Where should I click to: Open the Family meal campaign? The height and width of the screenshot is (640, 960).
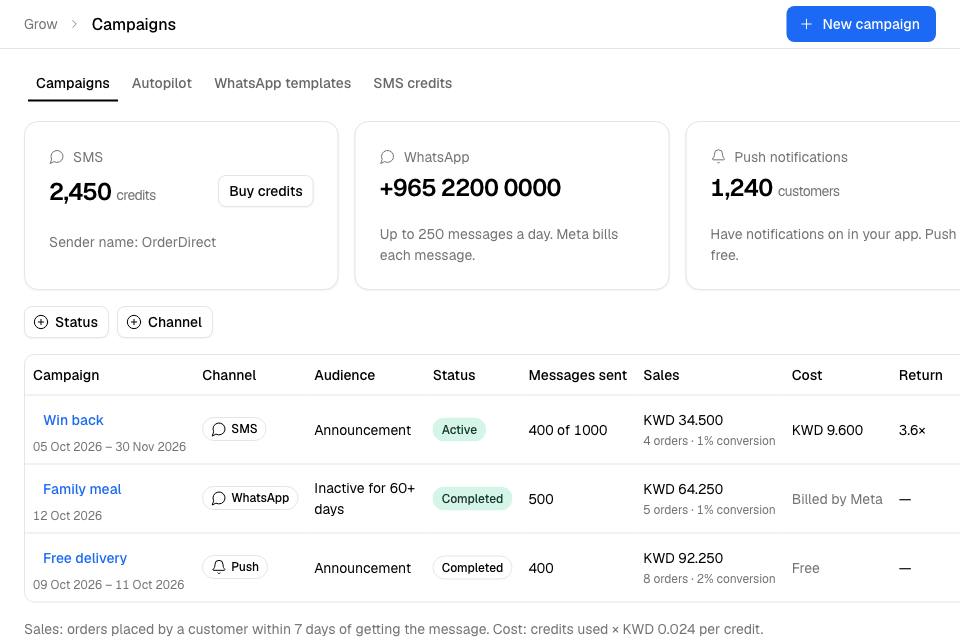[x=82, y=489]
